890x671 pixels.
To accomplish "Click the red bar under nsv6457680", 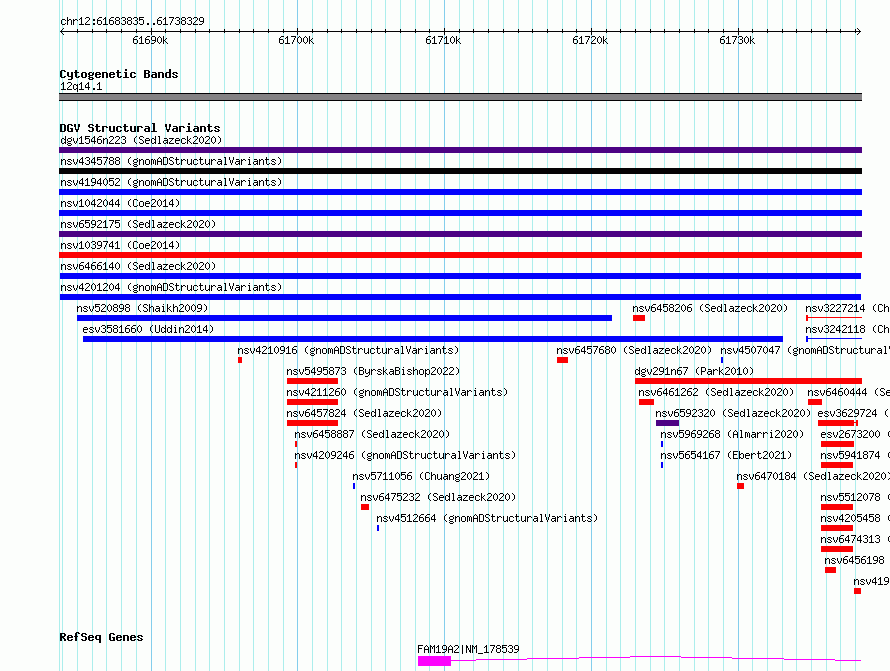I will click(562, 360).
